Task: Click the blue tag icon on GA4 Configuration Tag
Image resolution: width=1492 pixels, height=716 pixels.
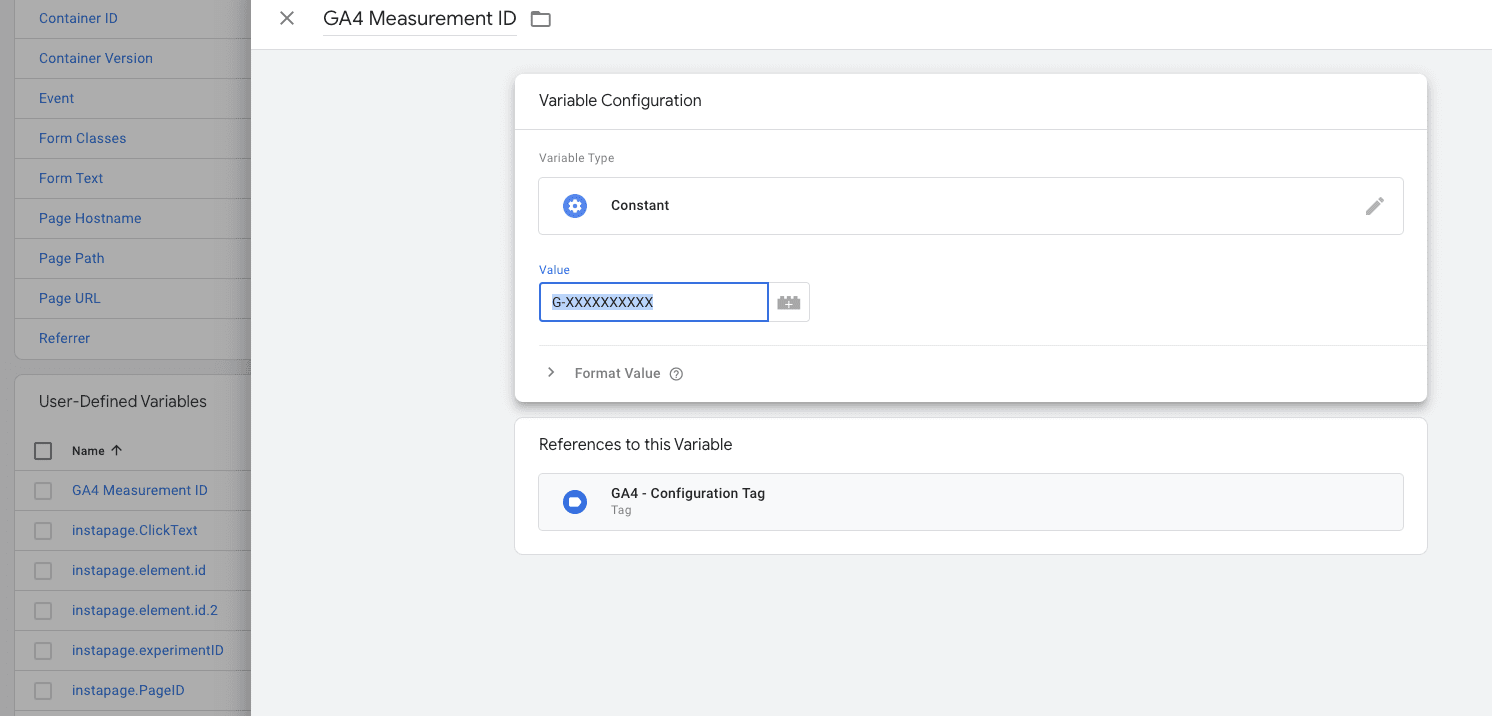Action: pos(574,501)
